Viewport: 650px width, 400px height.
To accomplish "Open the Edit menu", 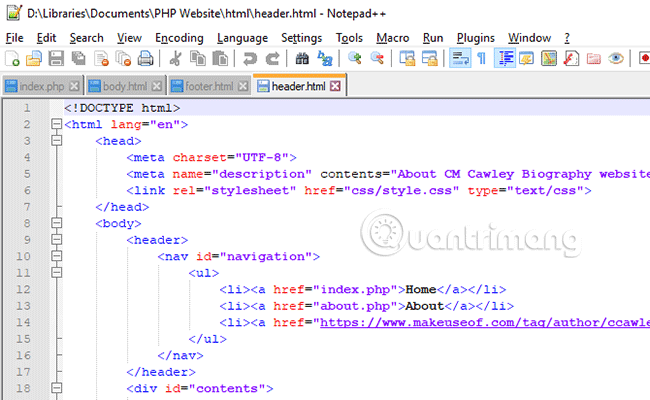I will point(46,38).
